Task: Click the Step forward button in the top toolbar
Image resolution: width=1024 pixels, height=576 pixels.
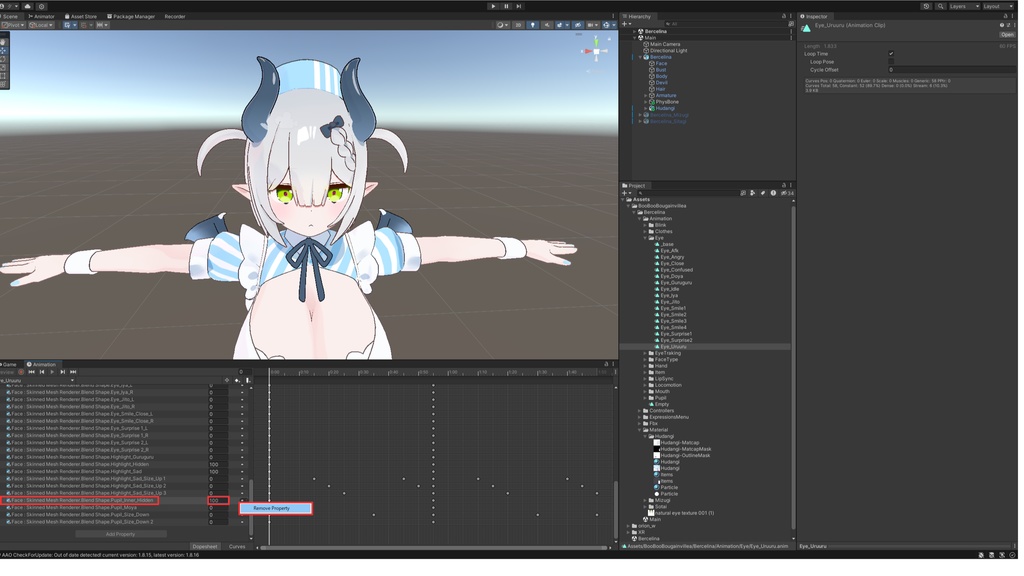Action: tap(519, 6)
